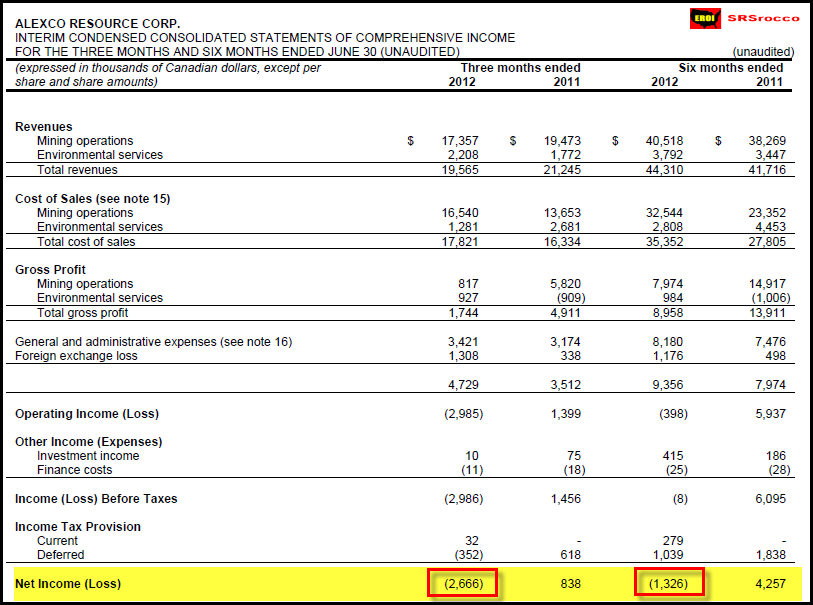
Task: Click Income (Loss) Before Taxes label
Action: 96,499
